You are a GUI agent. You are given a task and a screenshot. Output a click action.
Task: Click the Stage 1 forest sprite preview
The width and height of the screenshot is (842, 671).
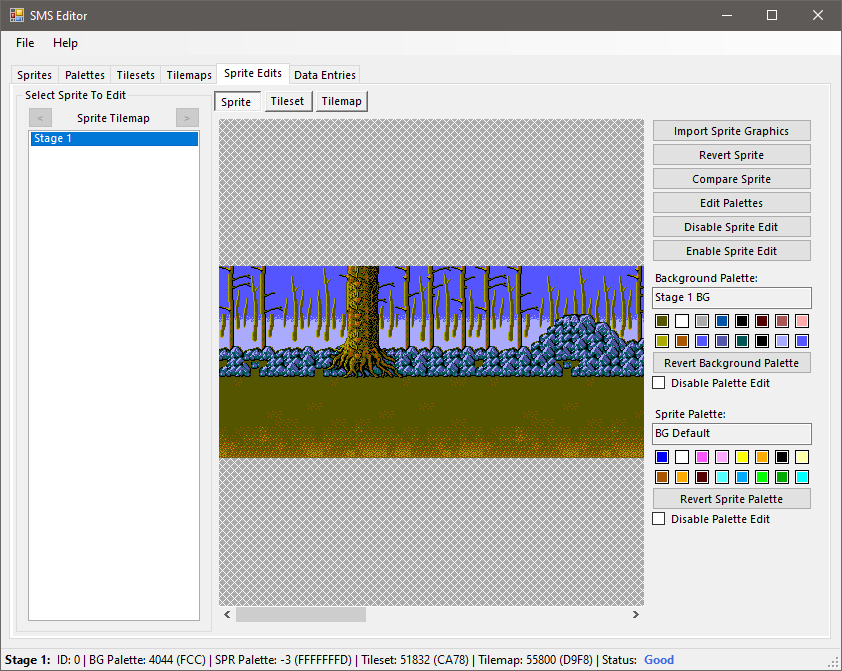click(x=431, y=362)
